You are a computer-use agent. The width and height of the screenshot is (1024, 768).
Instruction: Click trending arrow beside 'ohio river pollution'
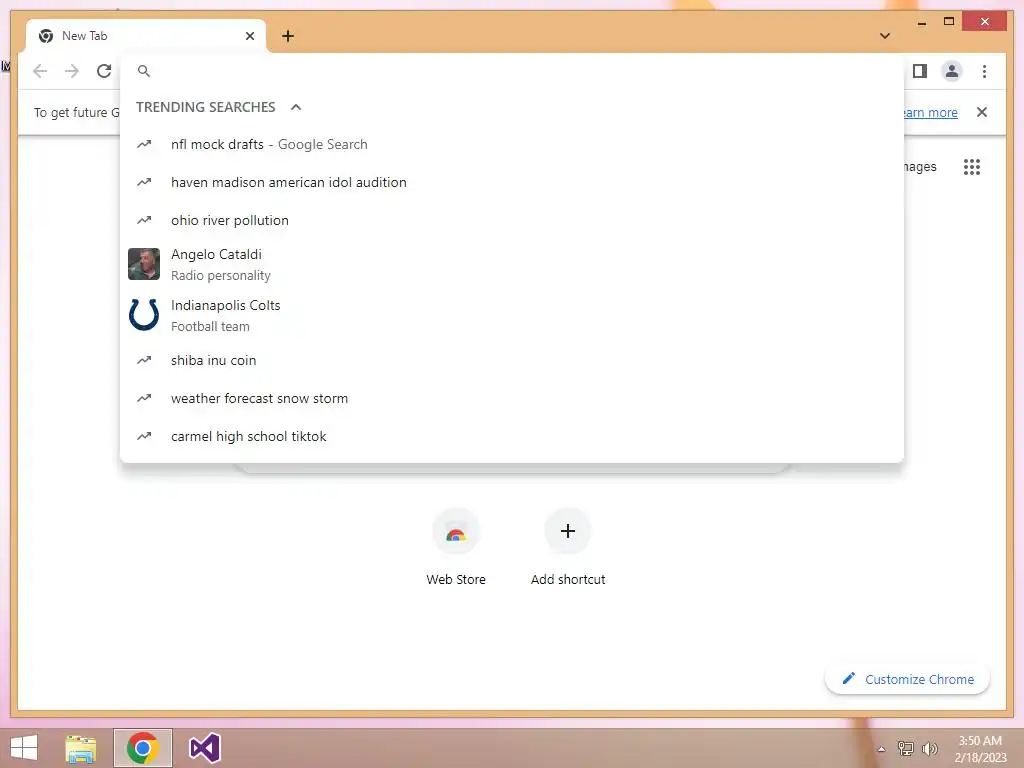(x=144, y=220)
